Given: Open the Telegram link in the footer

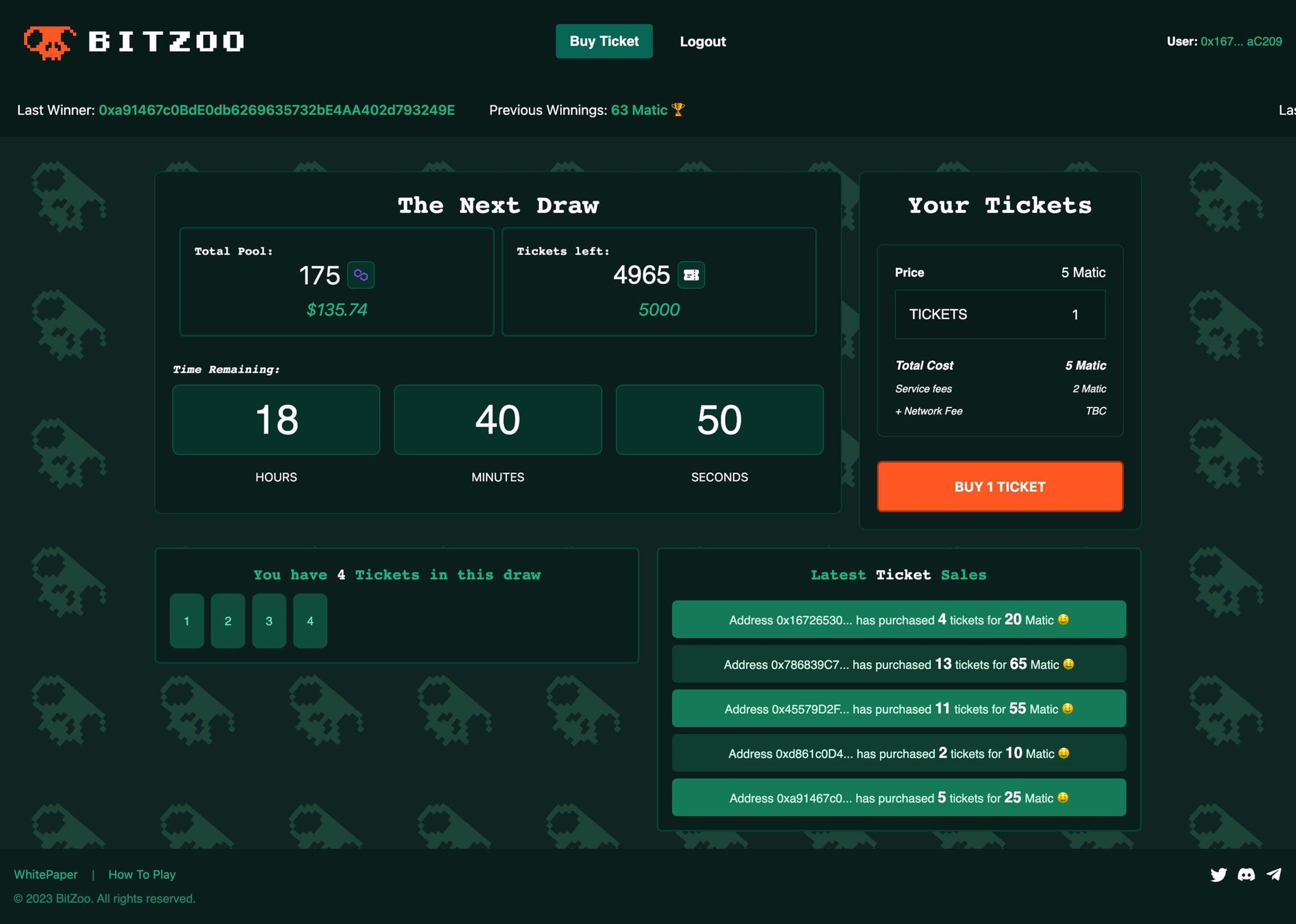Looking at the screenshot, I should (x=1274, y=875).
